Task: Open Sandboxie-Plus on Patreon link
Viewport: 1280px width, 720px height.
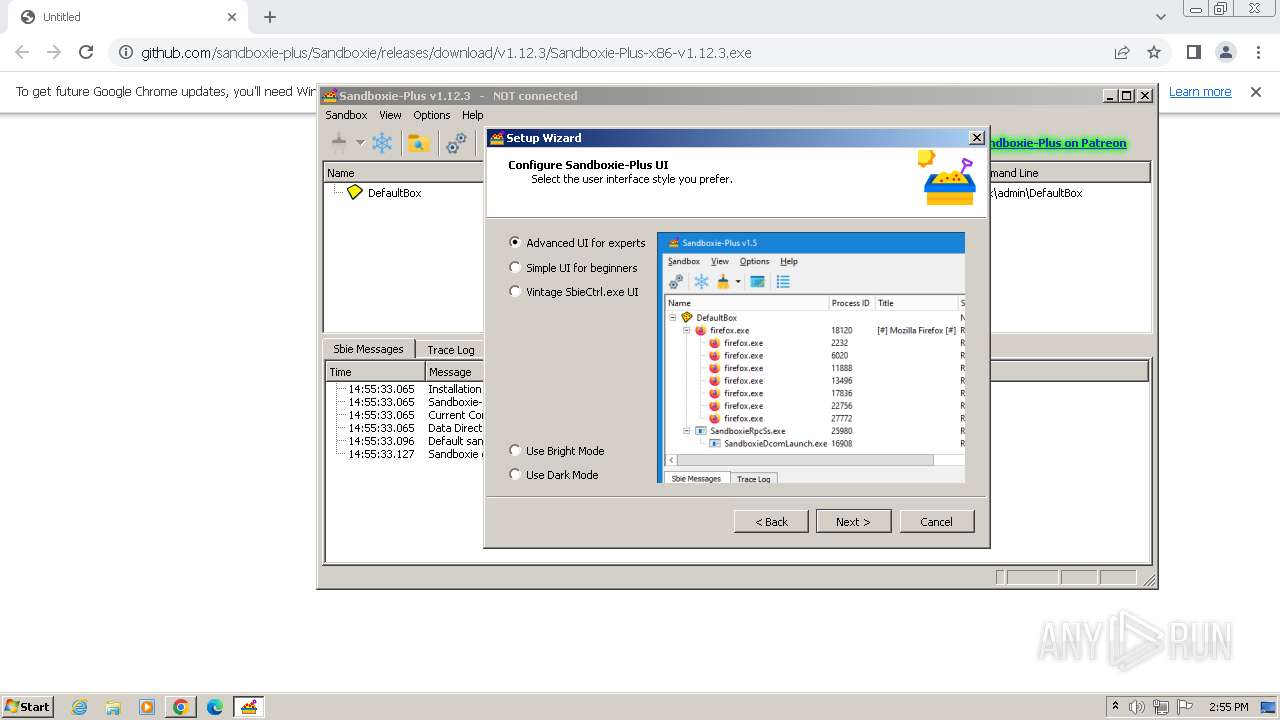Action: 1057,143
